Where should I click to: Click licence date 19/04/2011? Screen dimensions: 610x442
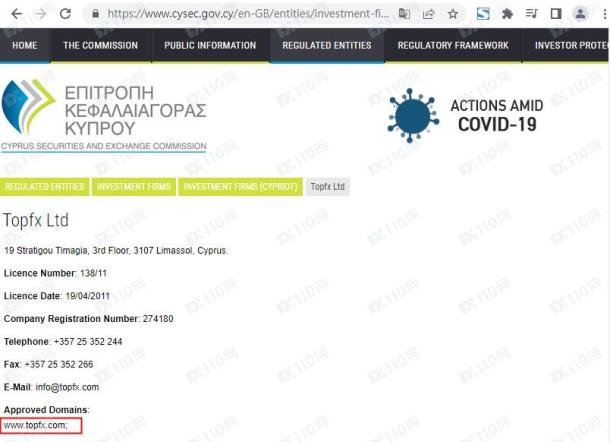(x=88, y=296)
